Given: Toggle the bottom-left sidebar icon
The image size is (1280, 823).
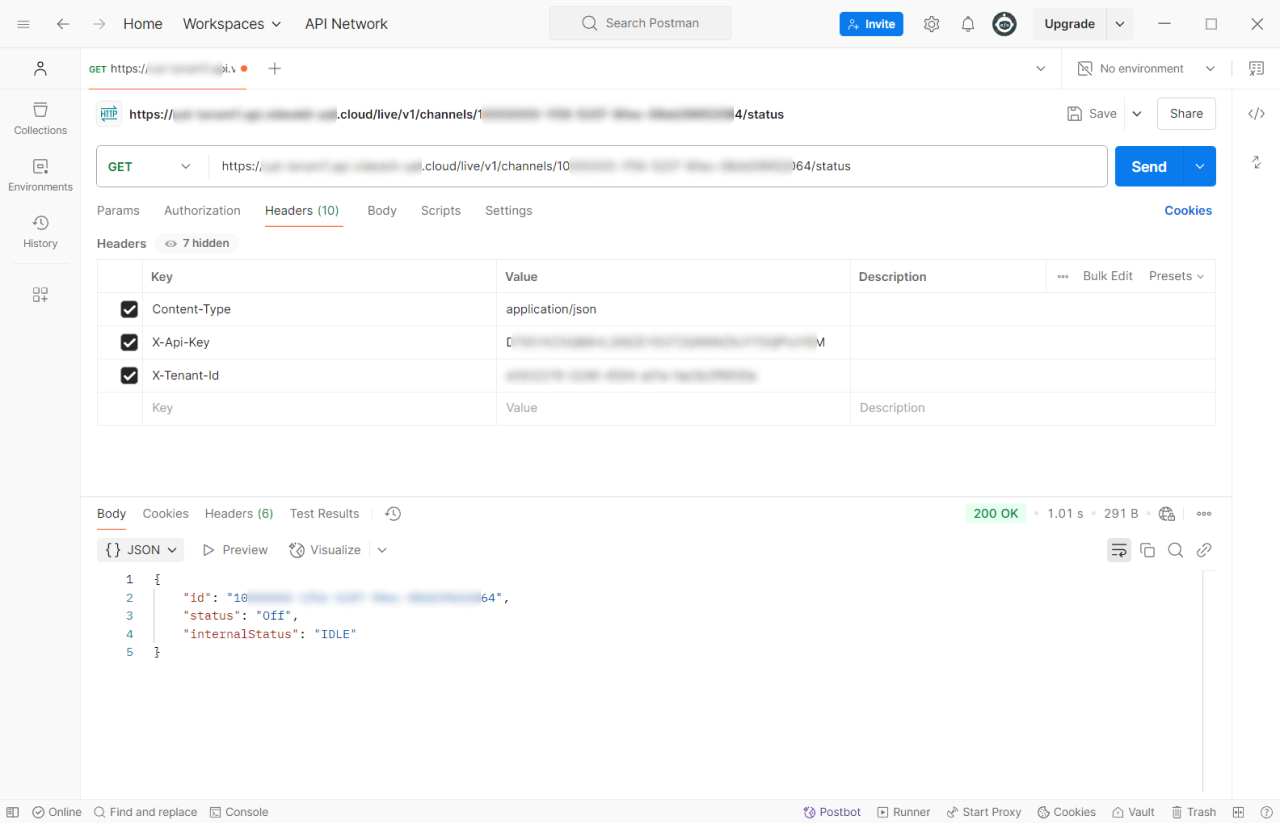Looking at the screenshot, I should 13,812.
